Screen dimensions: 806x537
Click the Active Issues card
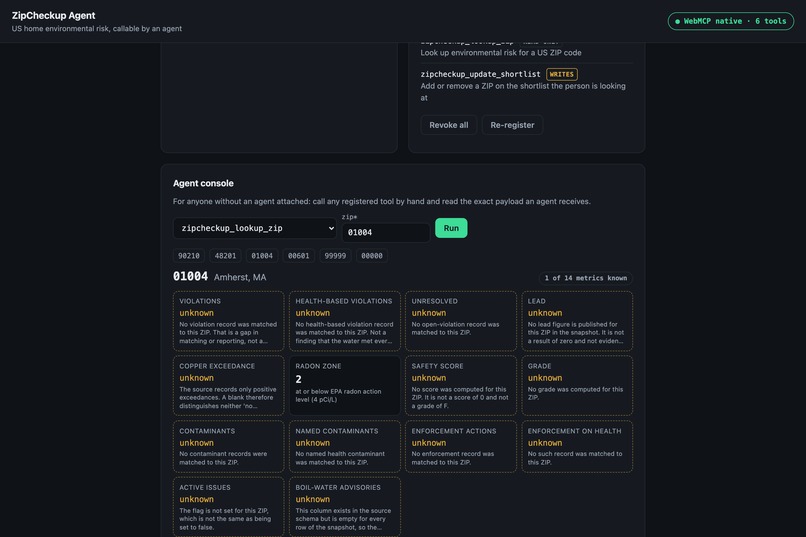(x=228, y=507)
